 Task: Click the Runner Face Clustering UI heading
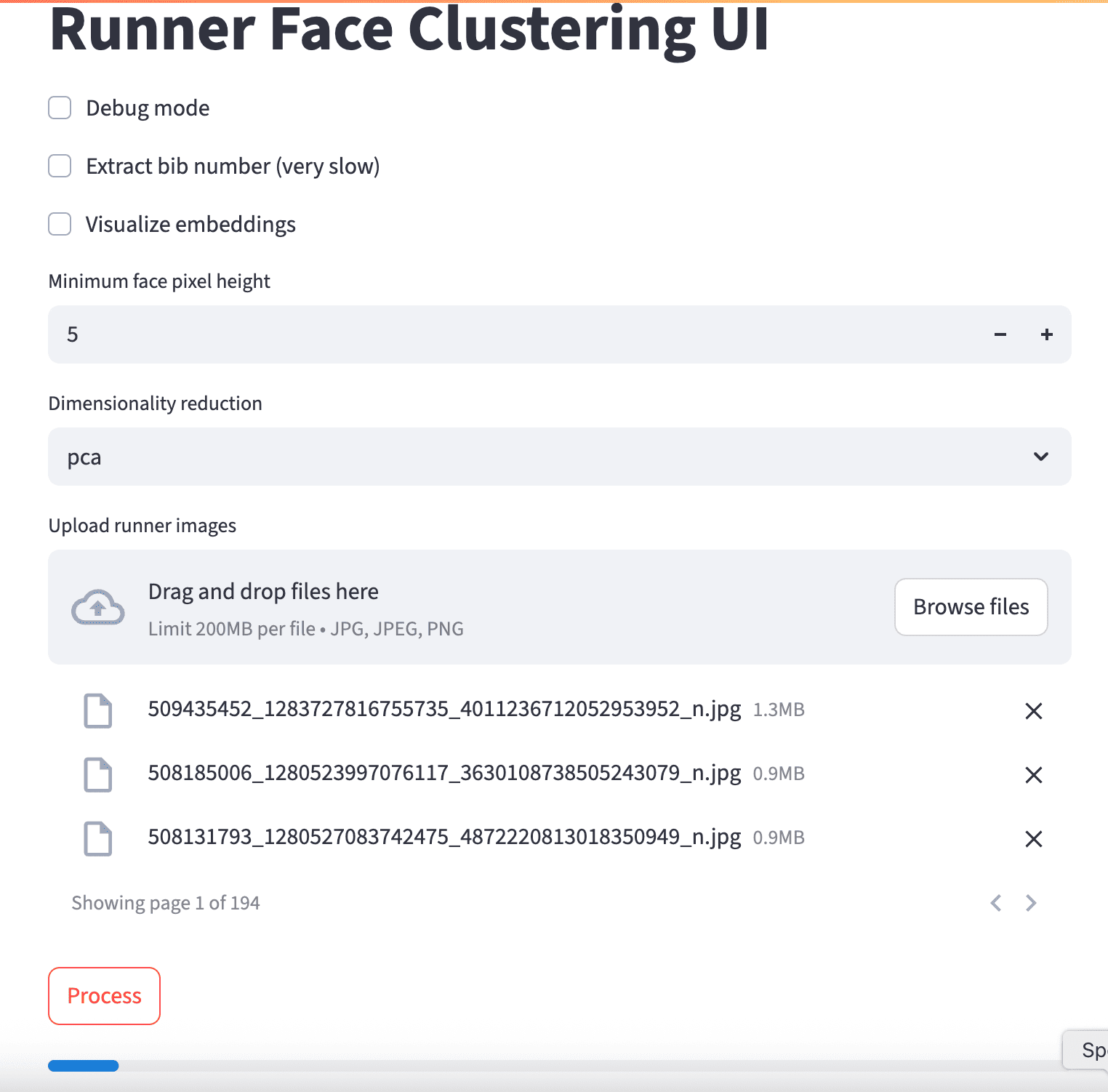pos(409,31)
